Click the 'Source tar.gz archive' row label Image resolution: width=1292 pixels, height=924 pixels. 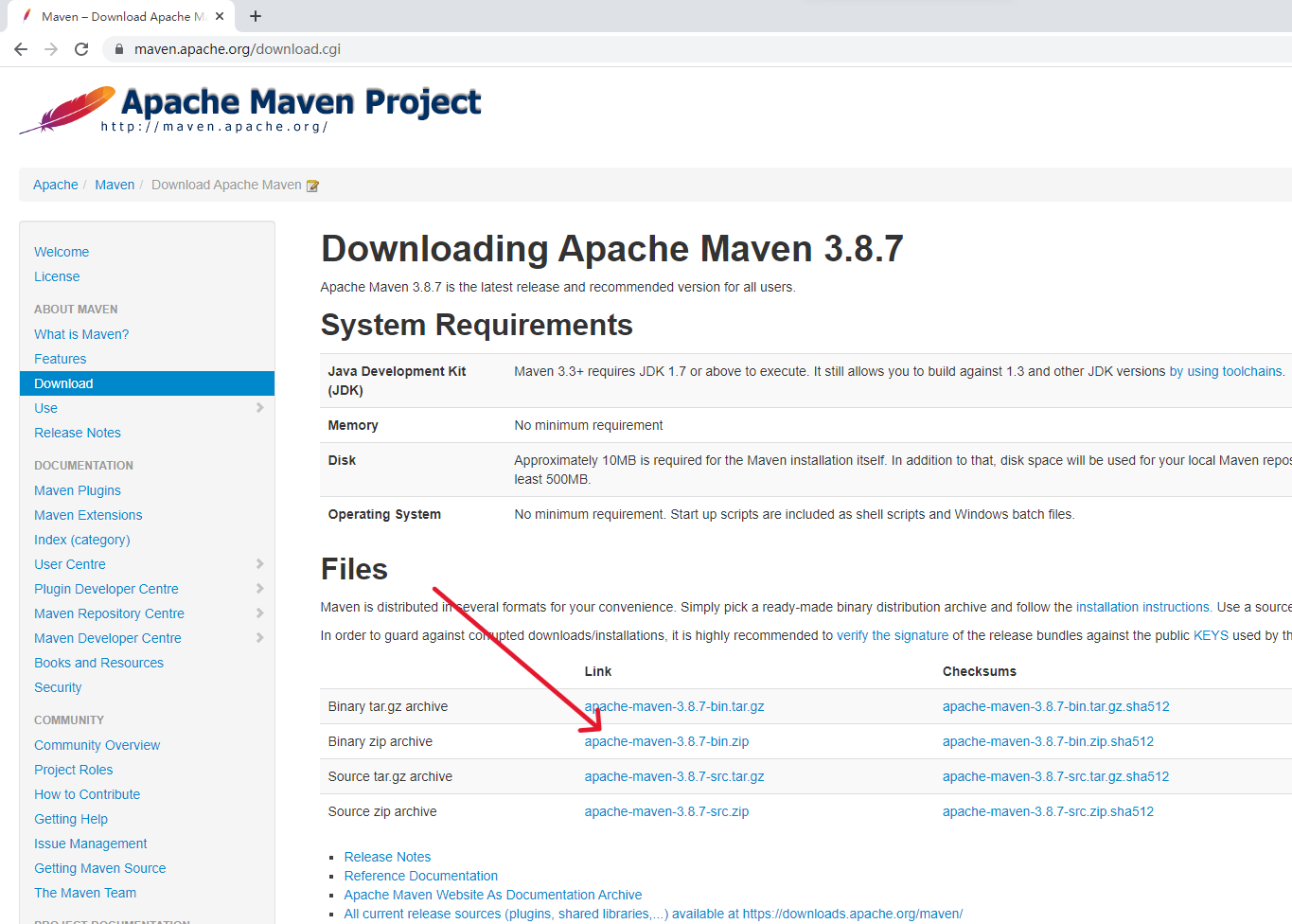pos(390,776)
